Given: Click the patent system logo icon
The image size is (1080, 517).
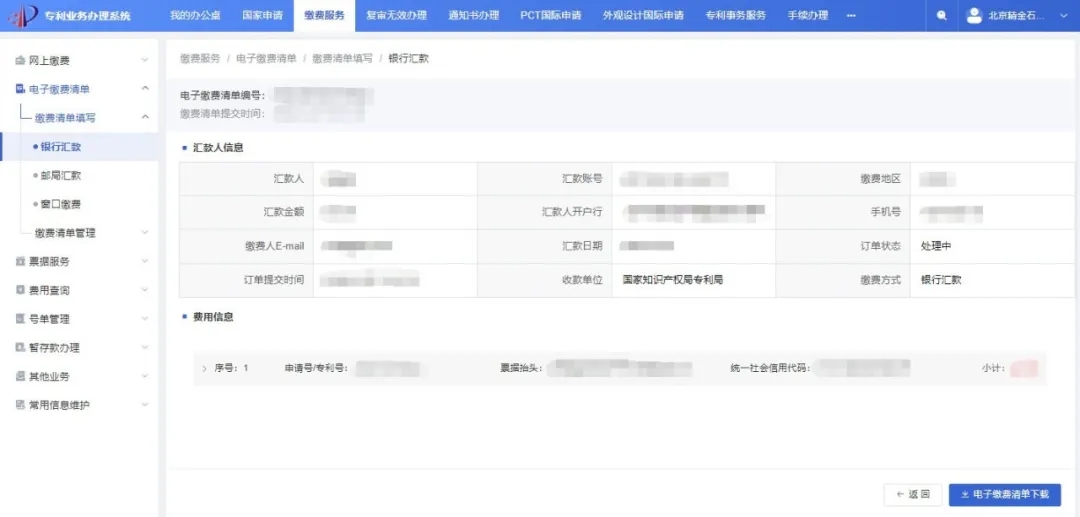Looking at the screenshot, I should [x=23, y=16].
